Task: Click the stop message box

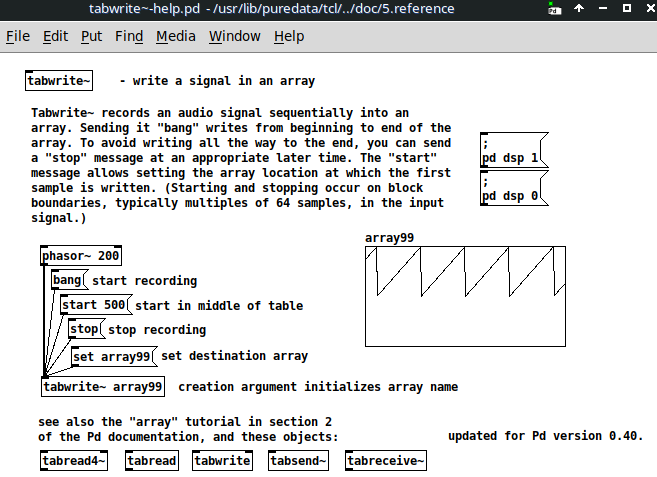Action: click(86, 329)
